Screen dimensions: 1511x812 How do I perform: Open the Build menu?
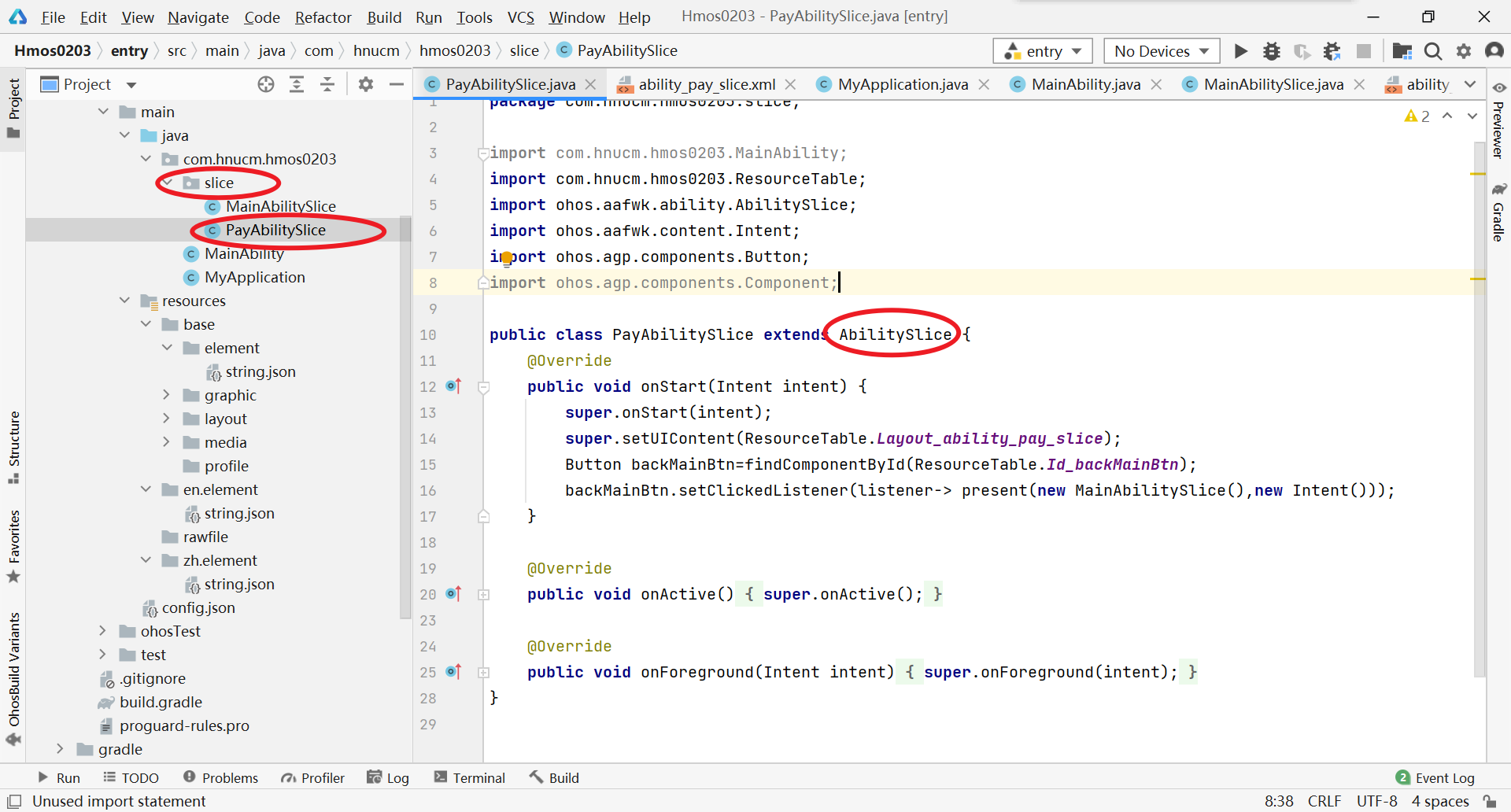pyautogui.click(x=384, y=17)
